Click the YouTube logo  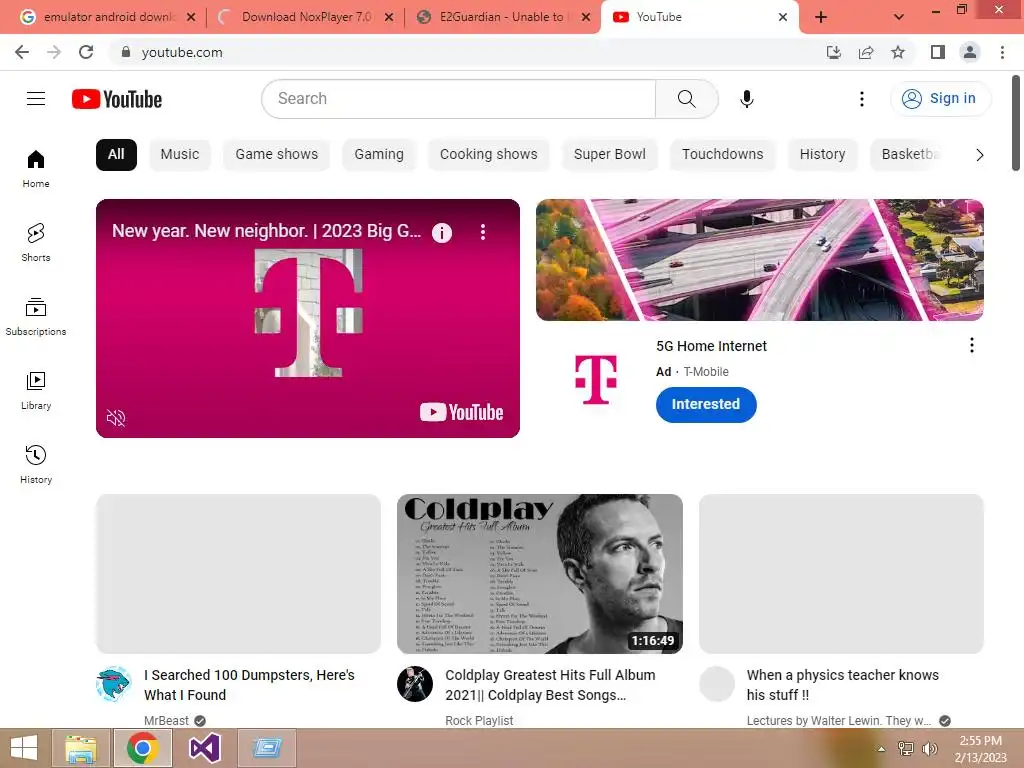(117, 99)
